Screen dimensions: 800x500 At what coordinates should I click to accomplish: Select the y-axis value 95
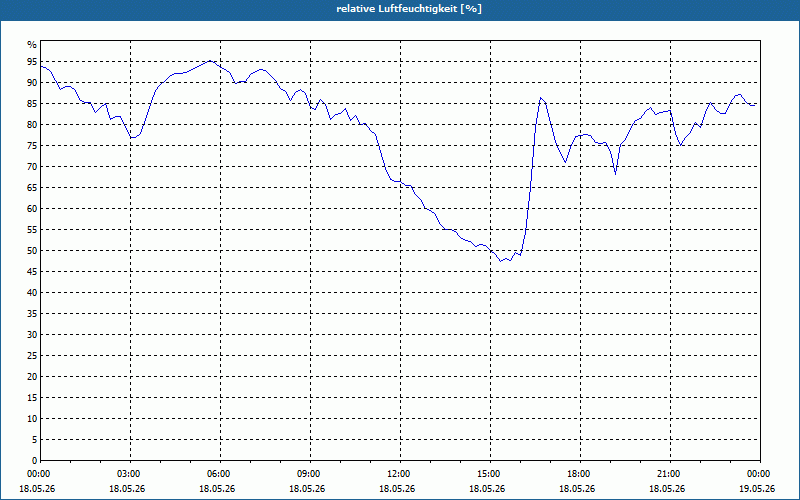click(32, 62)
